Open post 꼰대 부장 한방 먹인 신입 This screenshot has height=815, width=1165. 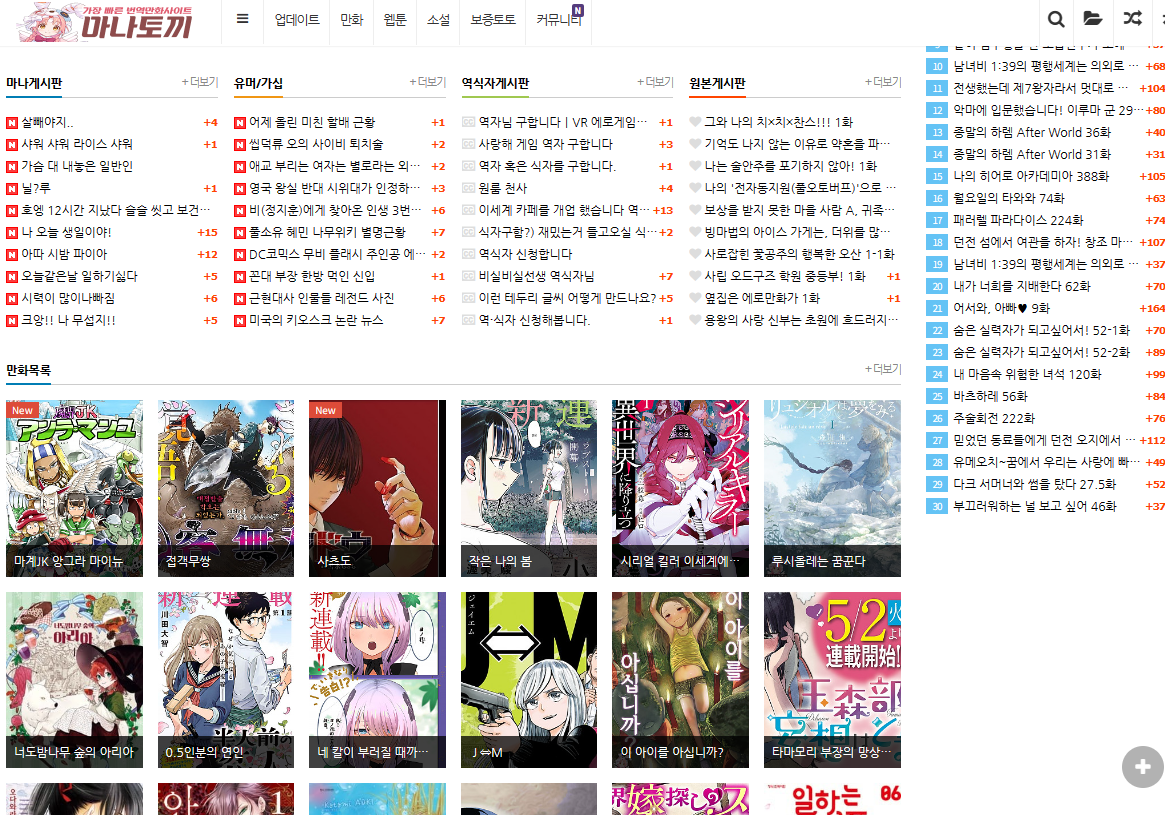point(311,276)
